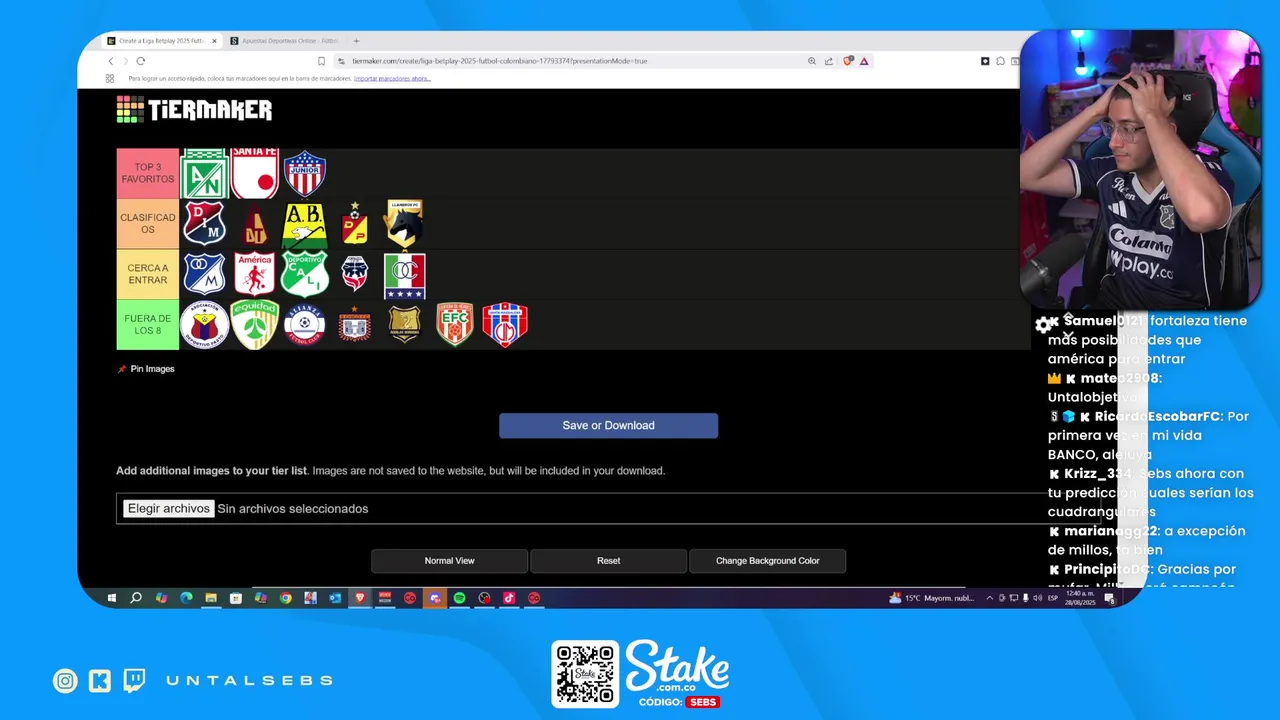Select the Águilas Doradas gold crest
1280x720 pixels.
click(x=404, y=324)
